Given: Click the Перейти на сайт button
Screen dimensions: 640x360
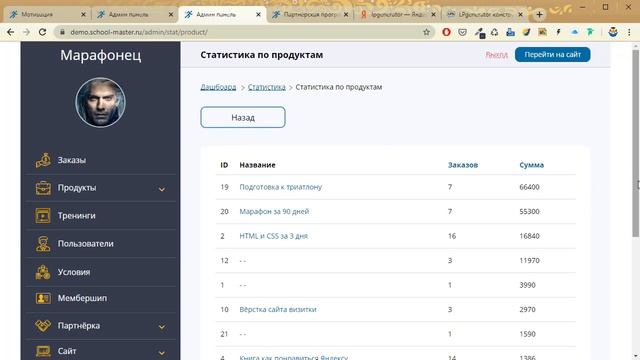Looking at the screenshot, I should [552, 54].
